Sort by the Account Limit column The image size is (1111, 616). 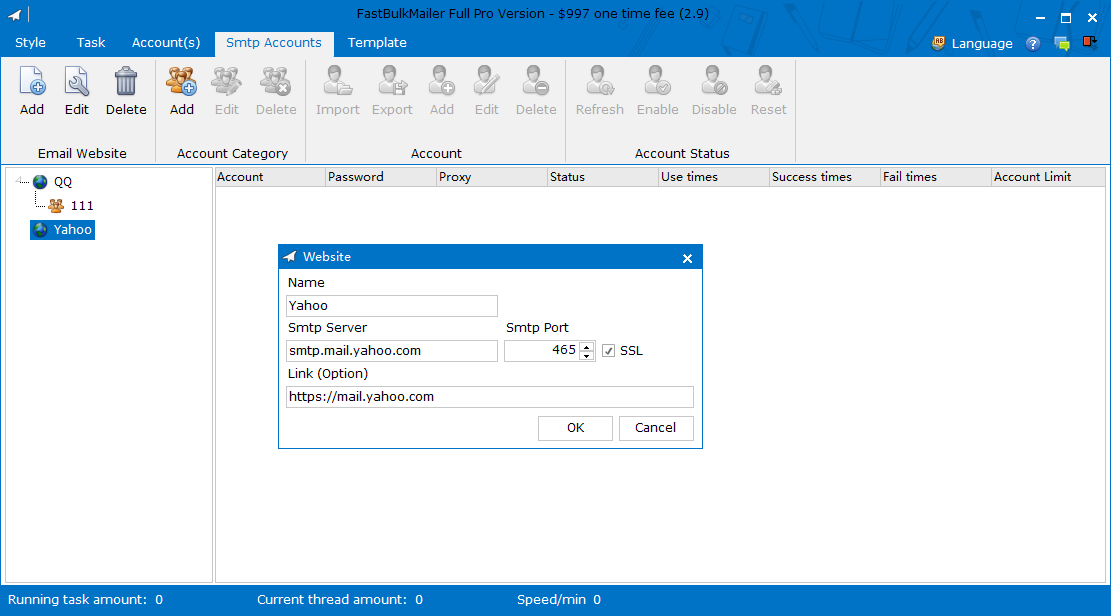click(x=1048, y=177)
